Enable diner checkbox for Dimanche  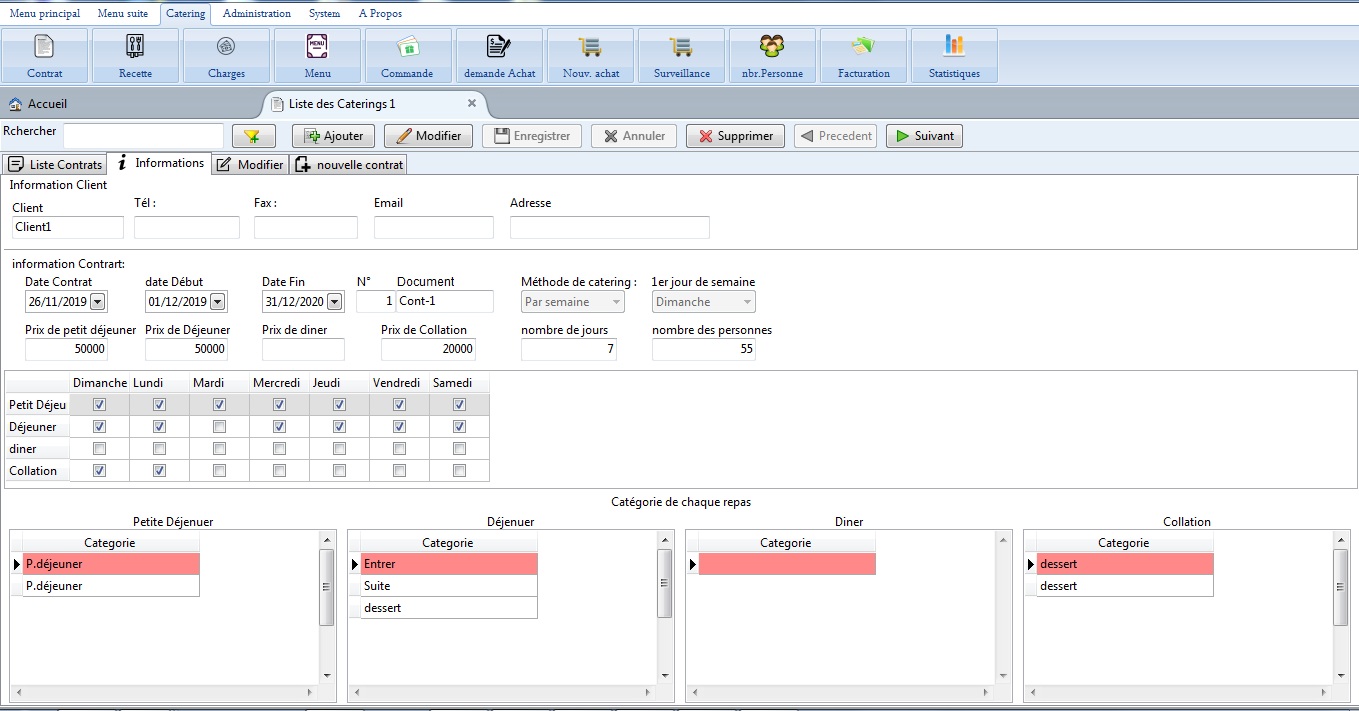pos(99,449)
